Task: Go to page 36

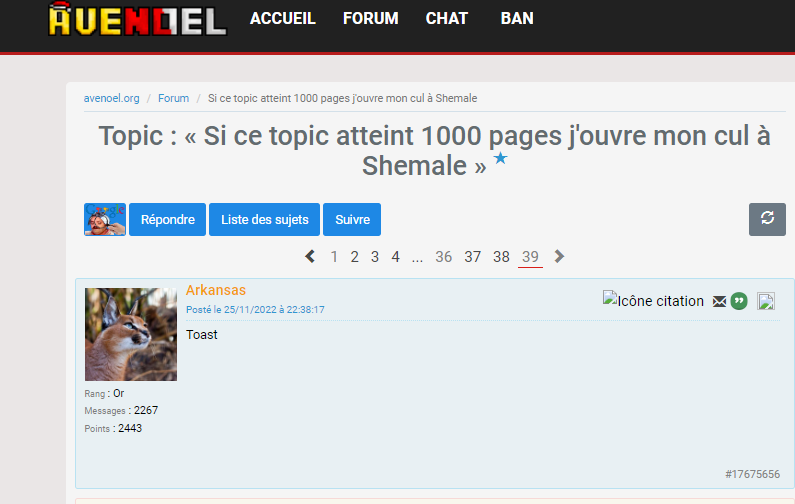Action: click(443, 257)
